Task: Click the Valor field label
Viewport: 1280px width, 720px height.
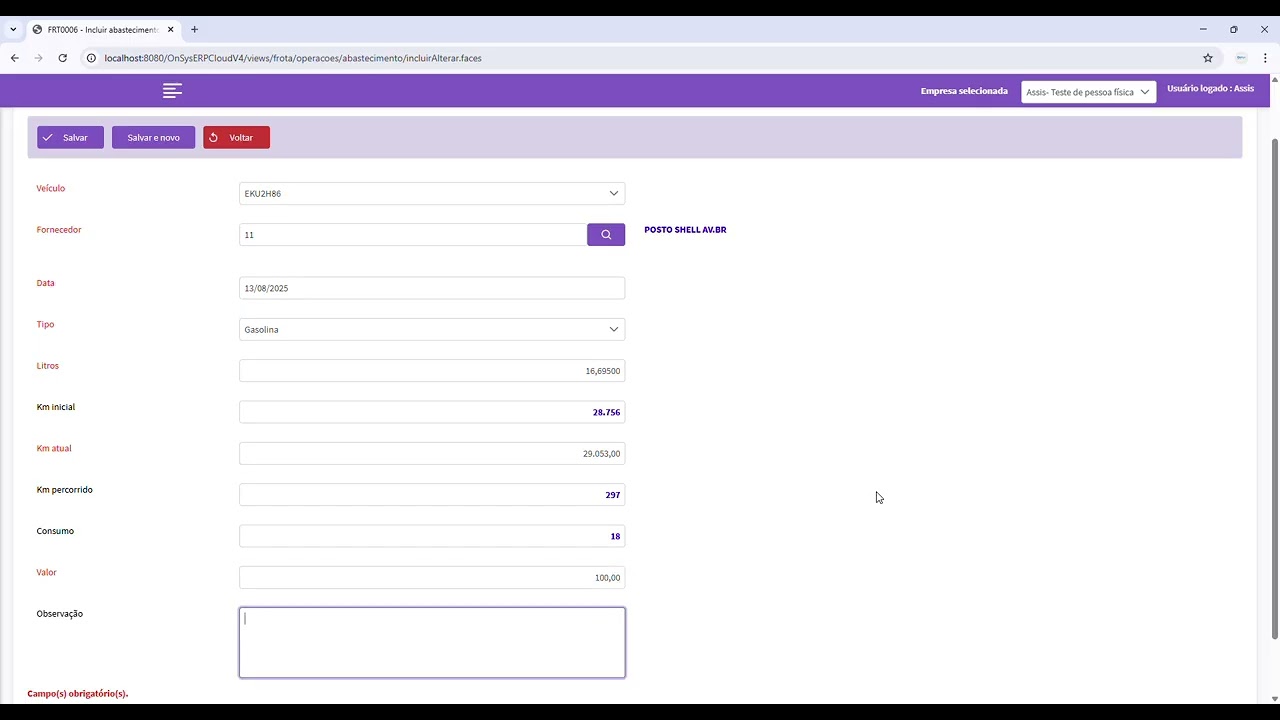Action: 47,572
